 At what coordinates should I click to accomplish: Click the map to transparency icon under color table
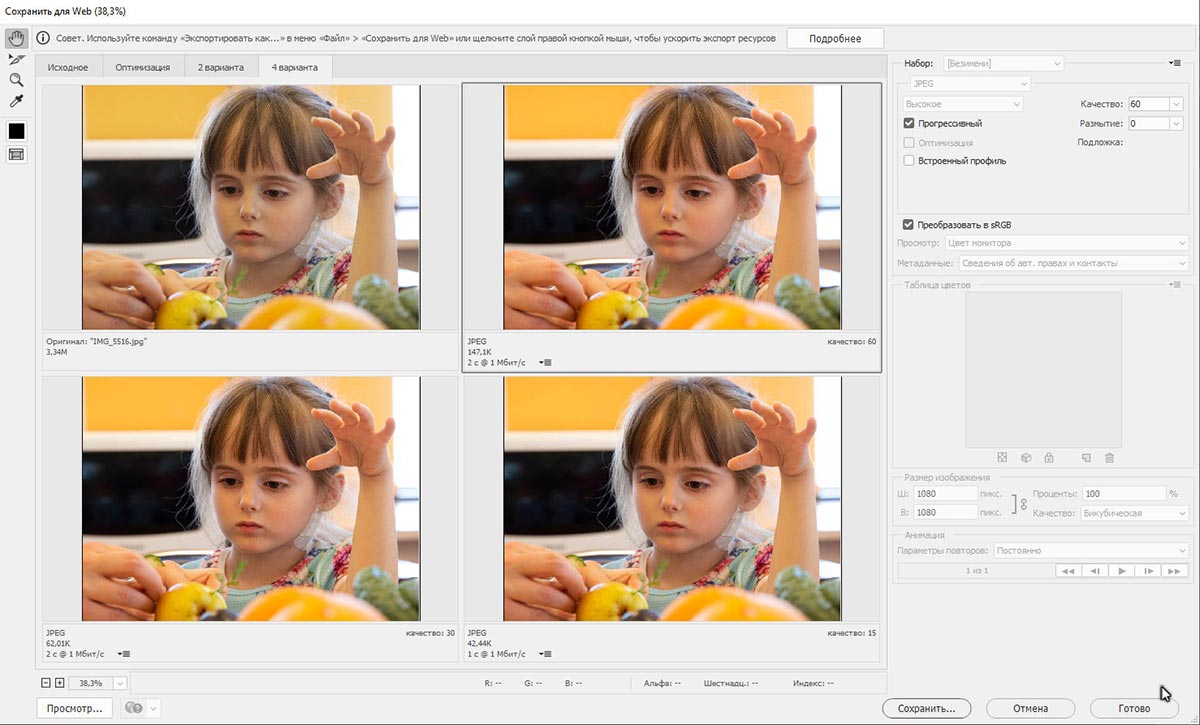(1002, 458)
